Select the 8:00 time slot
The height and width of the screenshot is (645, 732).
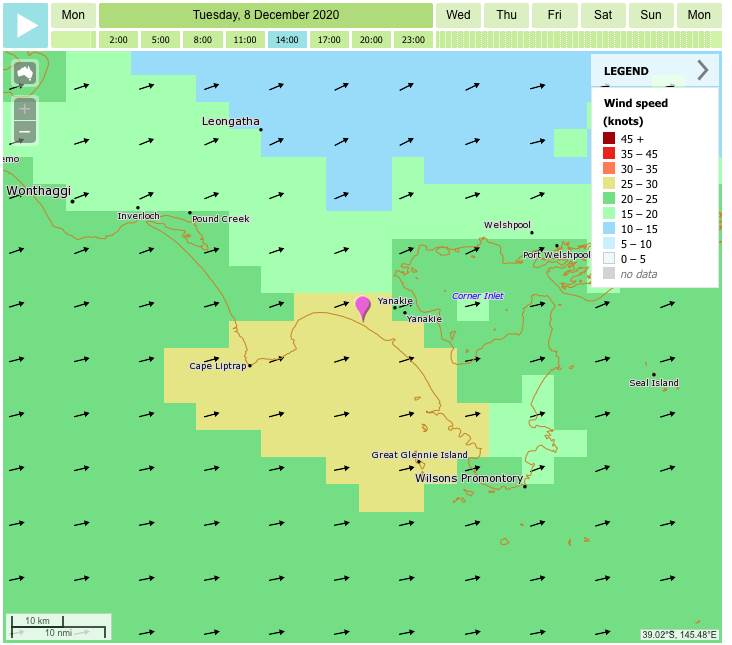click(x=203, y=40)
